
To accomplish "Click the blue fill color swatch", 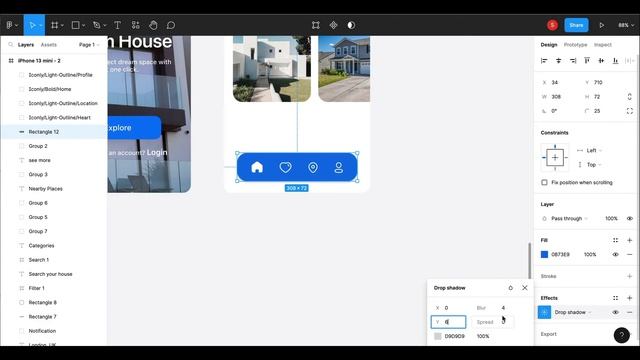I will pos(544,254).
